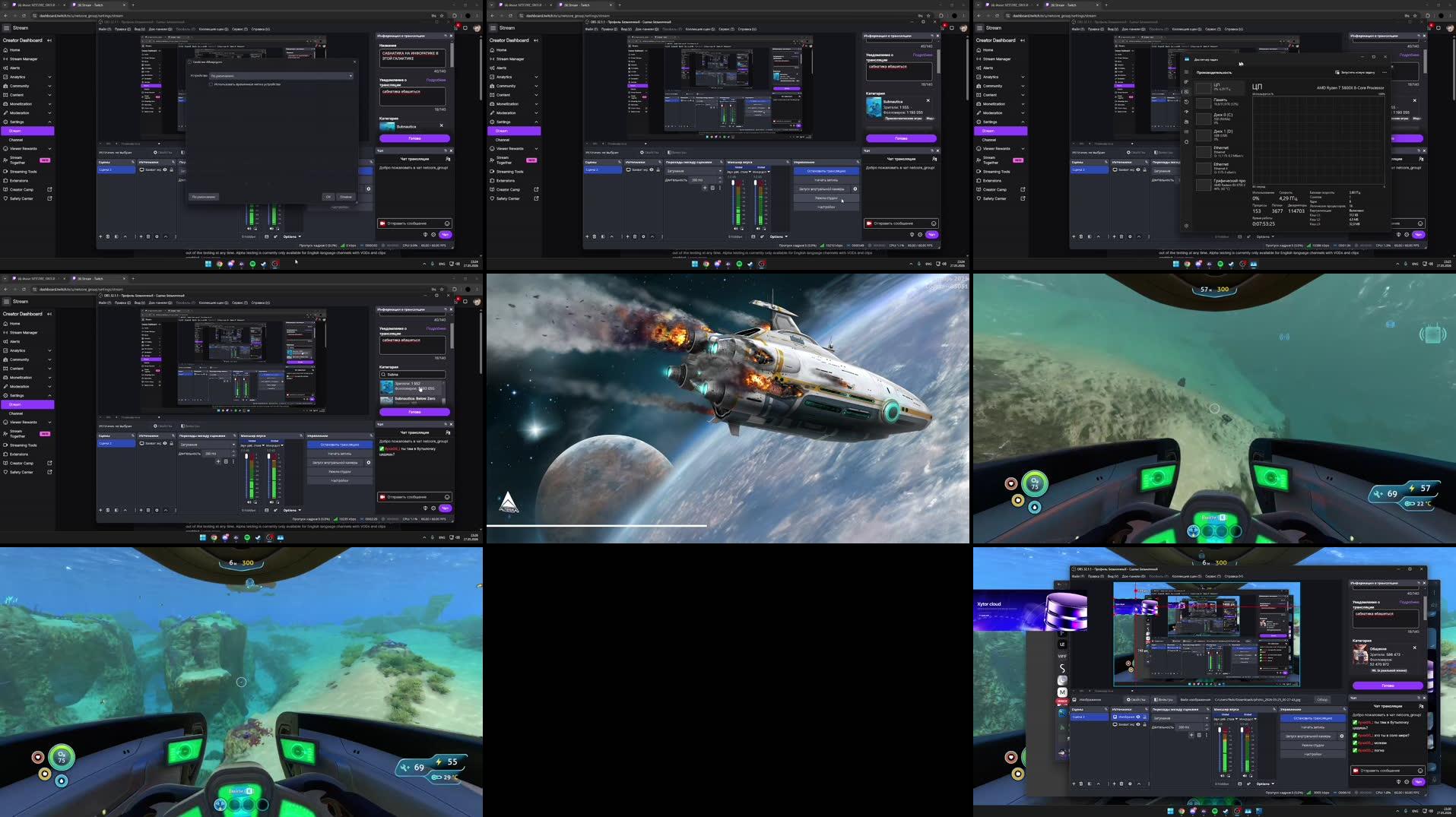Open chat user list icon in Xytor cloud frame
The width and height of the screenshot is (1456, 817).
pos(1421,706)
